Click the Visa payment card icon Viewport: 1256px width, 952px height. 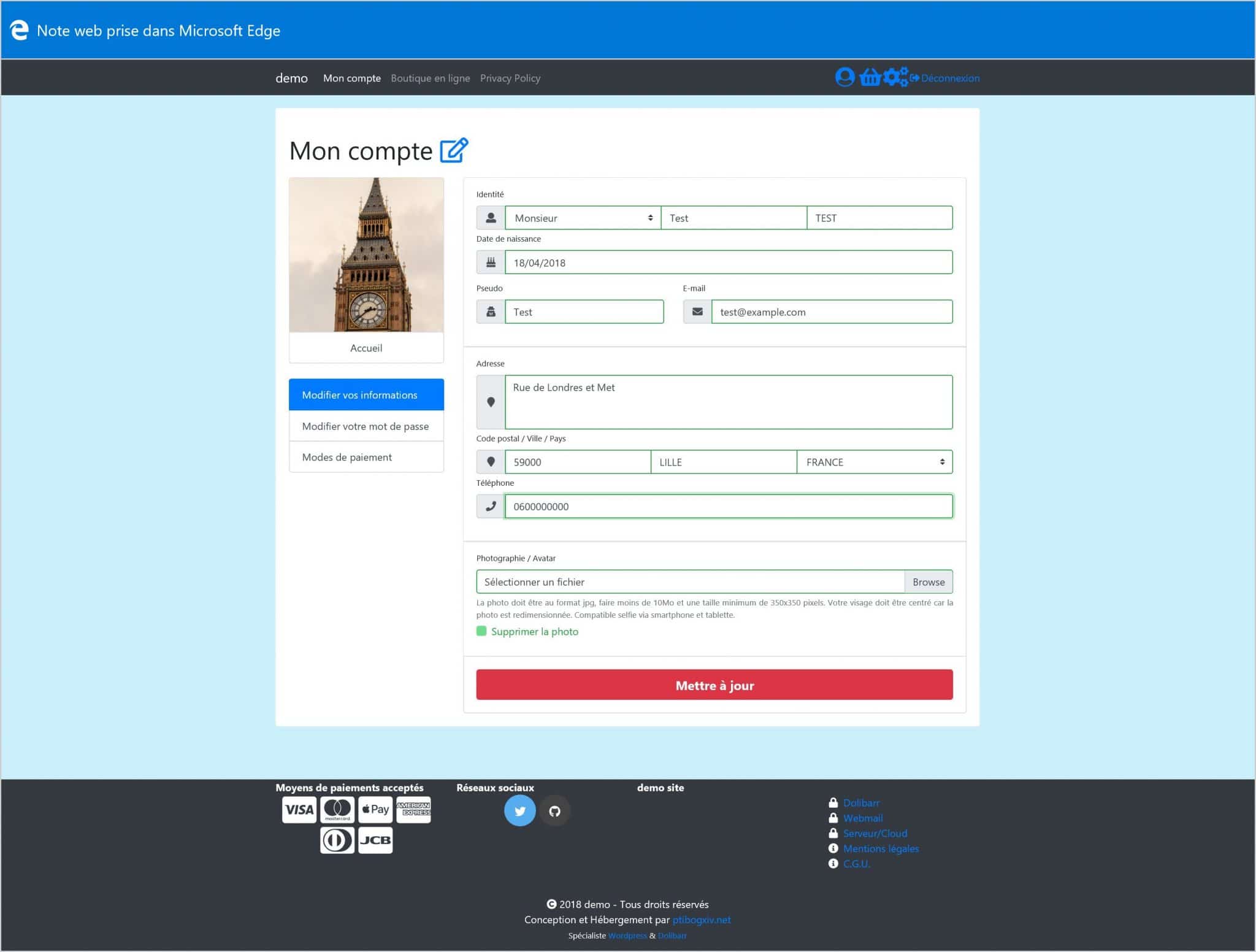(x=299, y=810)
